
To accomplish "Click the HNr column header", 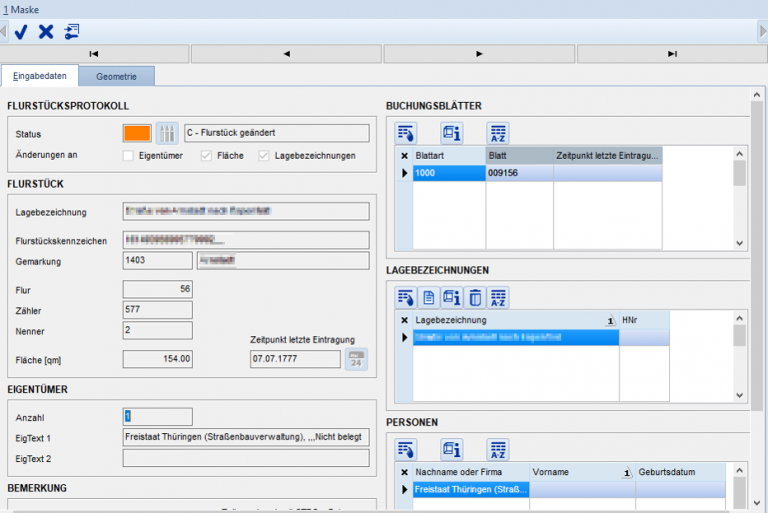I will click(644, 320).
